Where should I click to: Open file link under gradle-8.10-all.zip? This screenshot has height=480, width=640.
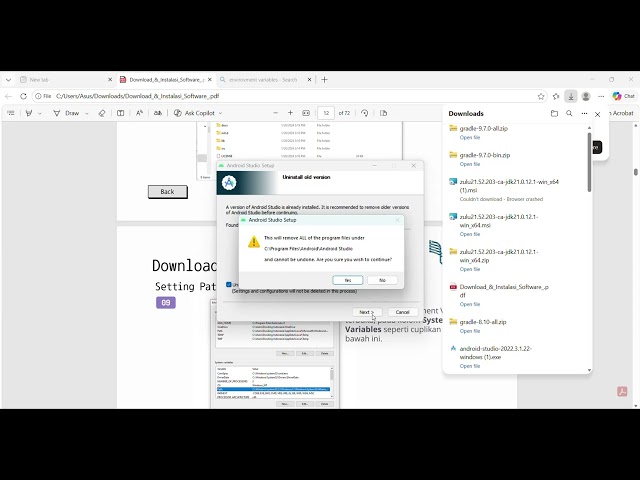point(469,331)
